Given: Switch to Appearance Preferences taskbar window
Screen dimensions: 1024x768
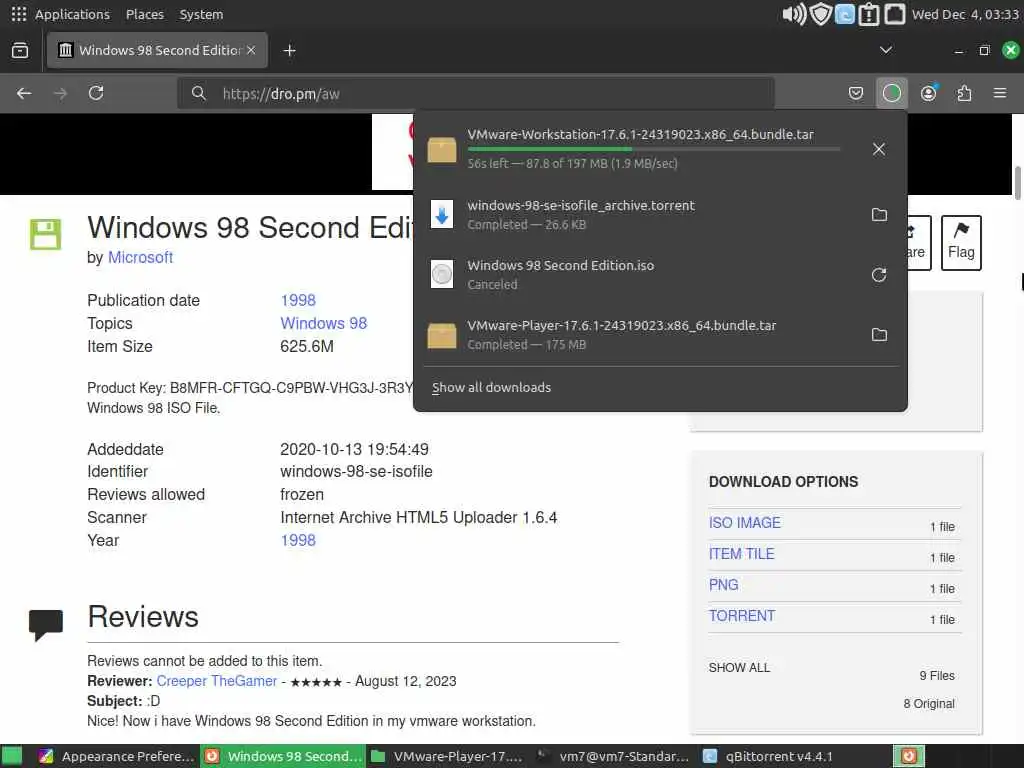Looking at the screenshot, I should point(117,756).
